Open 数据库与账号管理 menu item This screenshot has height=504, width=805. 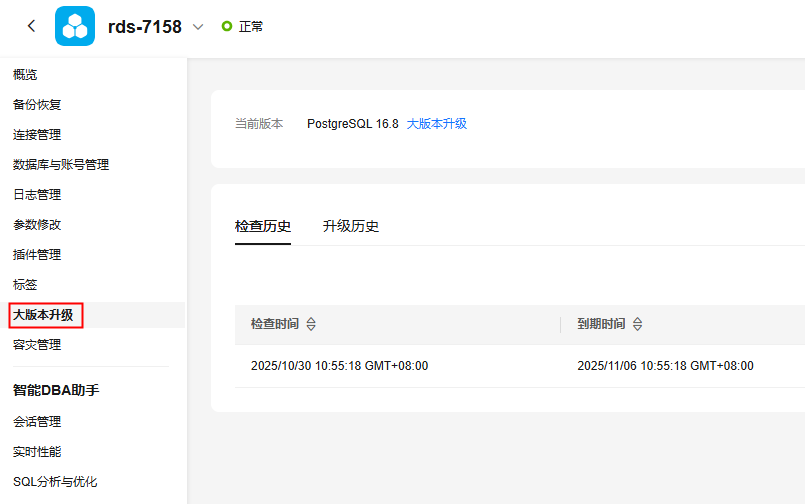tap(61, 164)
